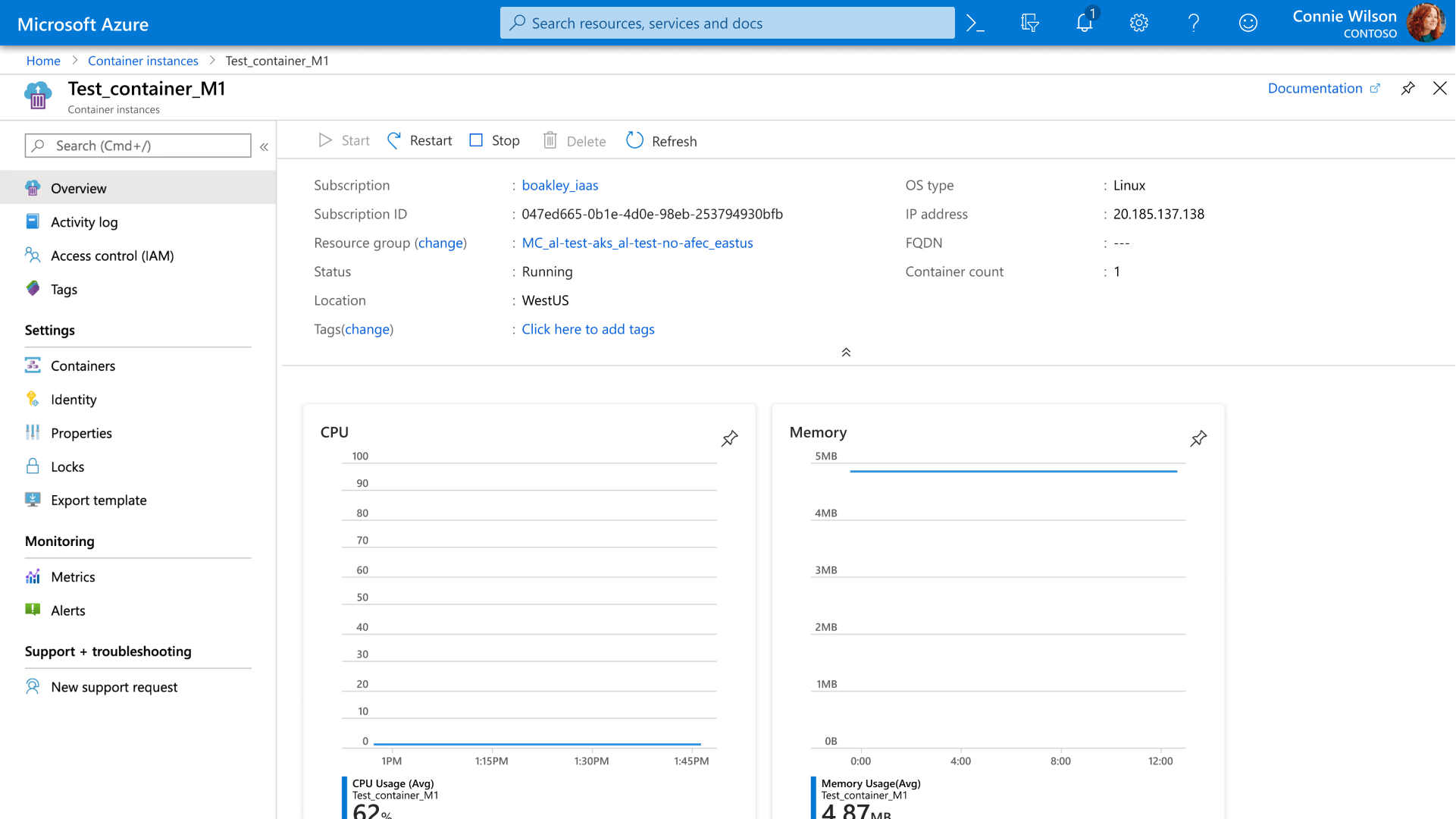Click the Linux OS type value
1456x819 pixels.
click(1129, 185)
